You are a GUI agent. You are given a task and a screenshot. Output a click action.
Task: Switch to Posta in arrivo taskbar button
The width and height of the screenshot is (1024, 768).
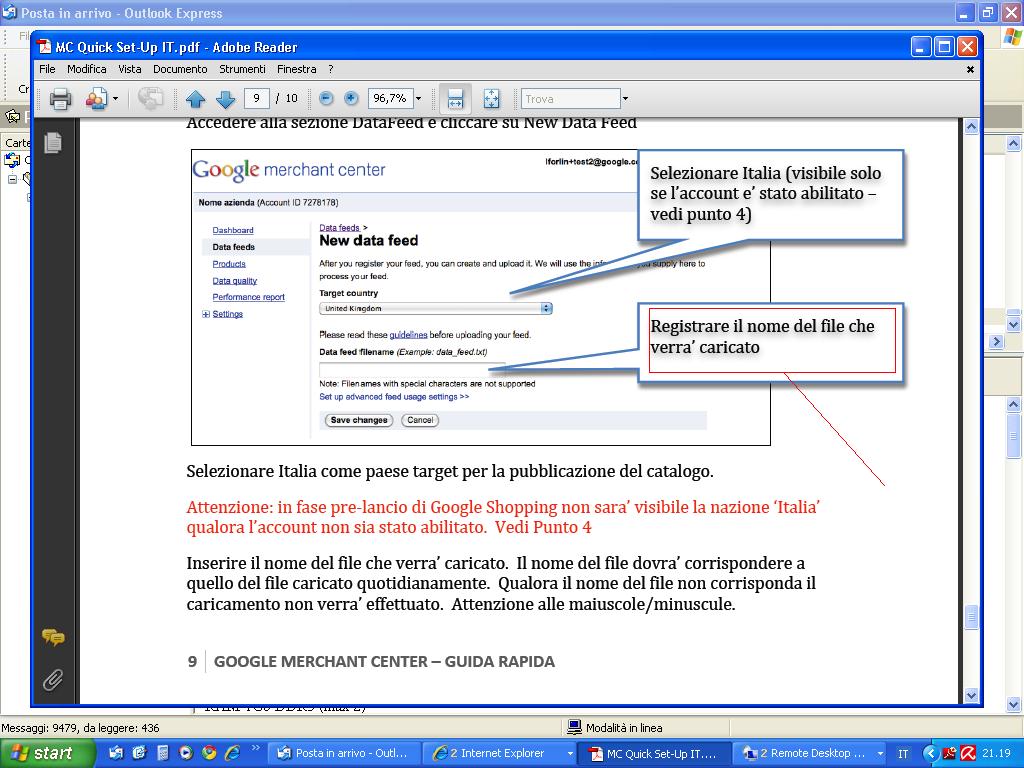342,754
